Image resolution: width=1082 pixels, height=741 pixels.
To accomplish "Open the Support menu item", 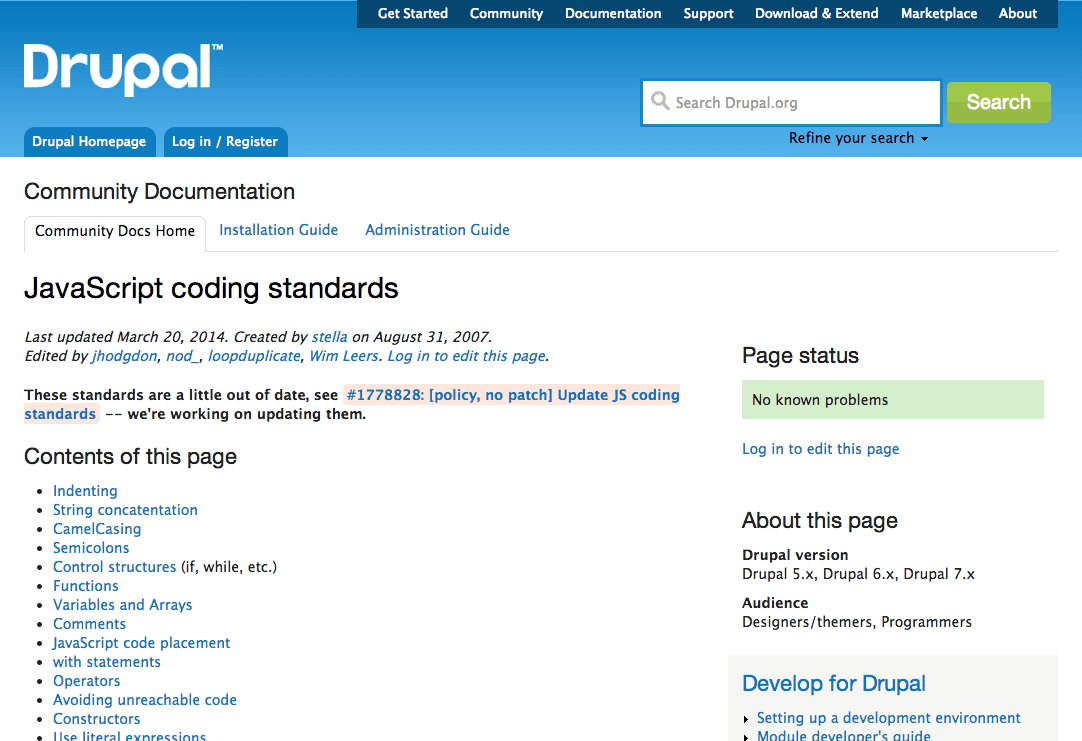I will tap(708, 13).
